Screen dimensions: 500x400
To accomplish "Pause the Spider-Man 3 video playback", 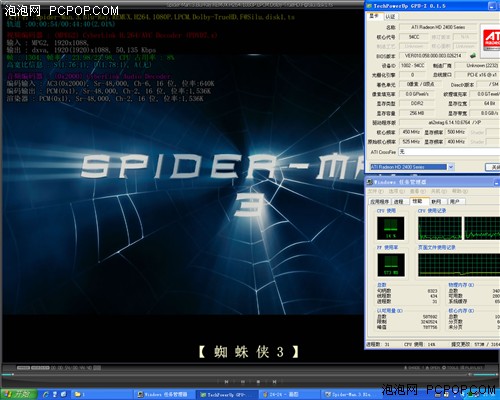I will tap(243, 381).
